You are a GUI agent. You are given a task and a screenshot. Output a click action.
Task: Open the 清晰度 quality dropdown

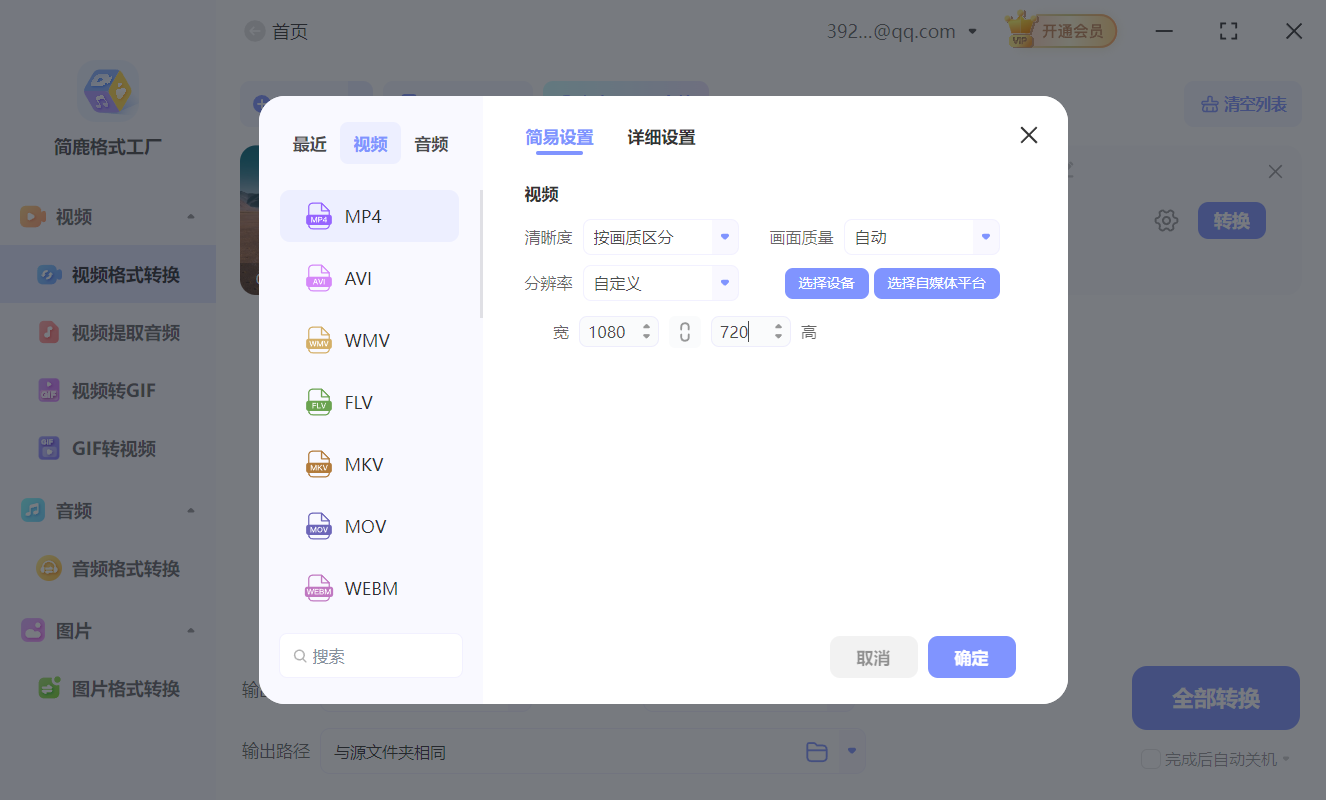pyautogui.click(x=723, y=237)
